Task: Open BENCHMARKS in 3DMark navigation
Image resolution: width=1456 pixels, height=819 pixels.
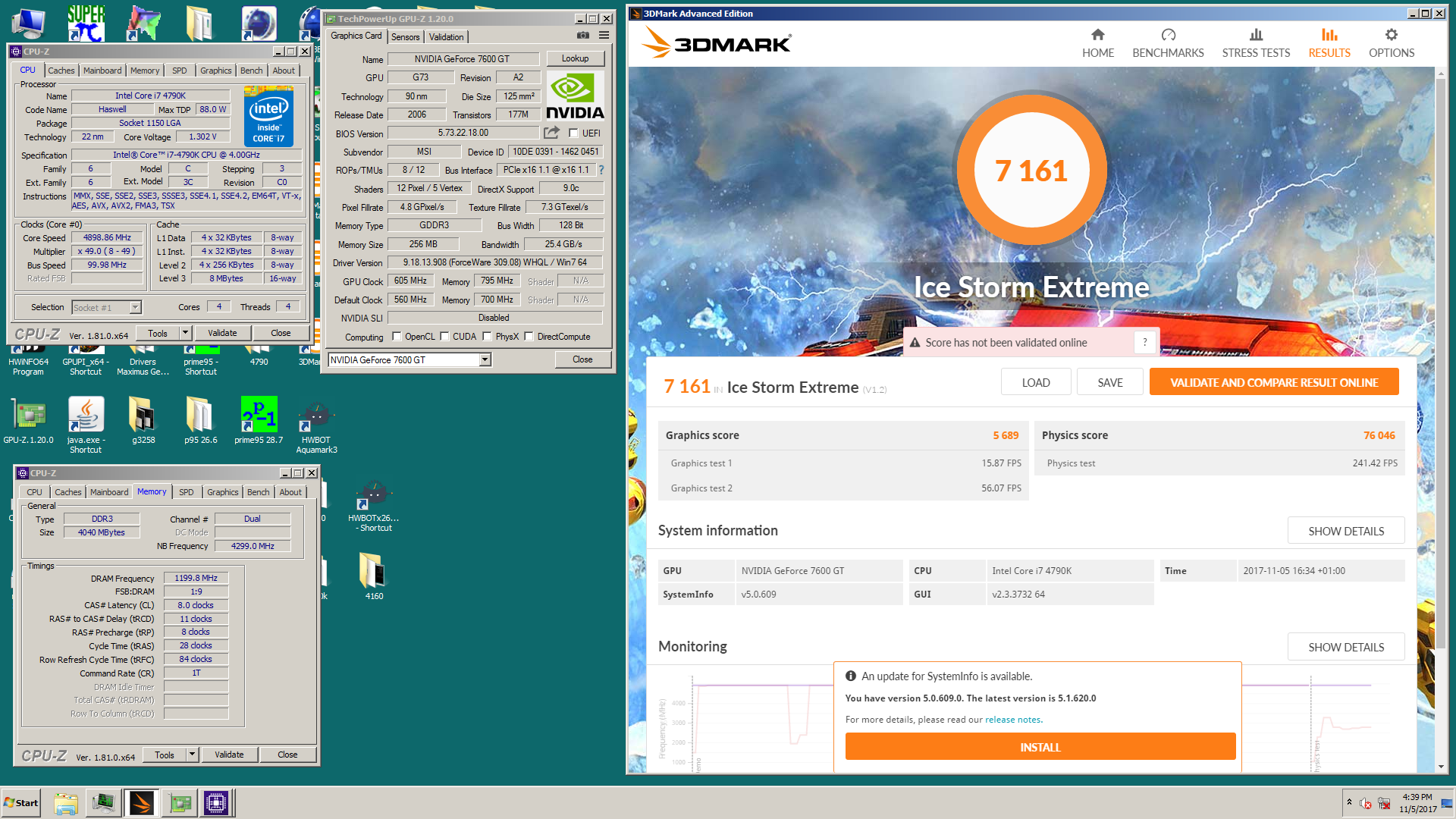Action: click(x=1168, y=43)
